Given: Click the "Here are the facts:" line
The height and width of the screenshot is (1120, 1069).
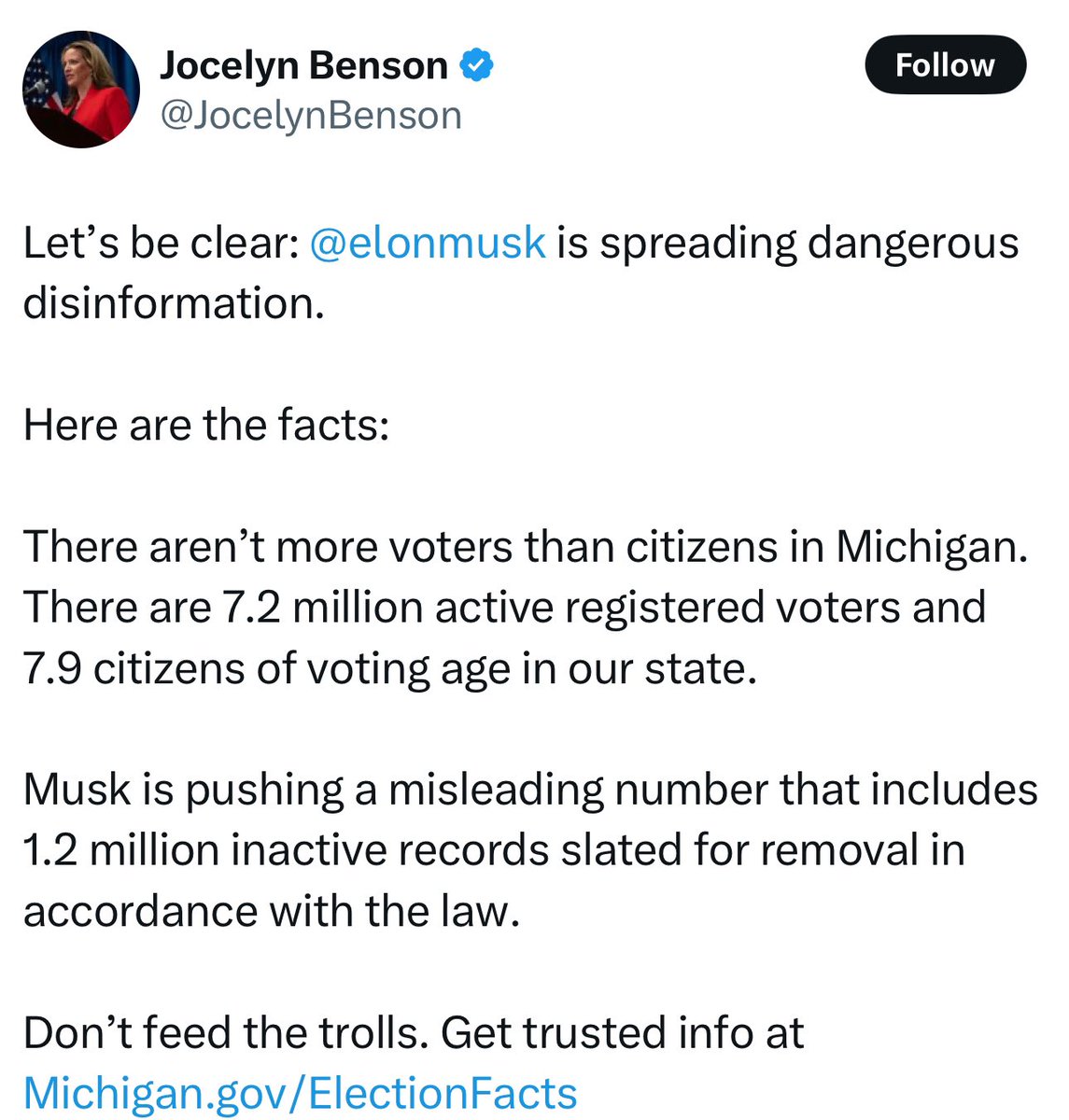Looking at the screenshot, I should 205,426.
